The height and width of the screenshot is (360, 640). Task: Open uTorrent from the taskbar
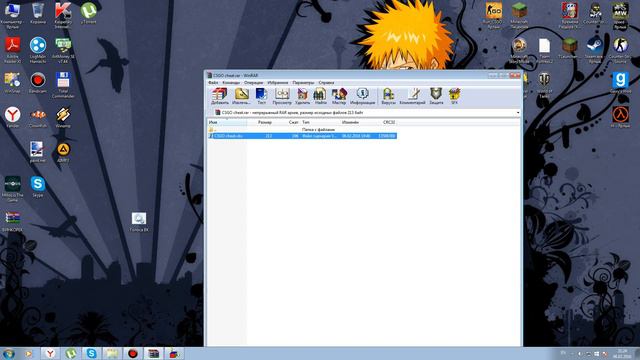pos(71,353)
